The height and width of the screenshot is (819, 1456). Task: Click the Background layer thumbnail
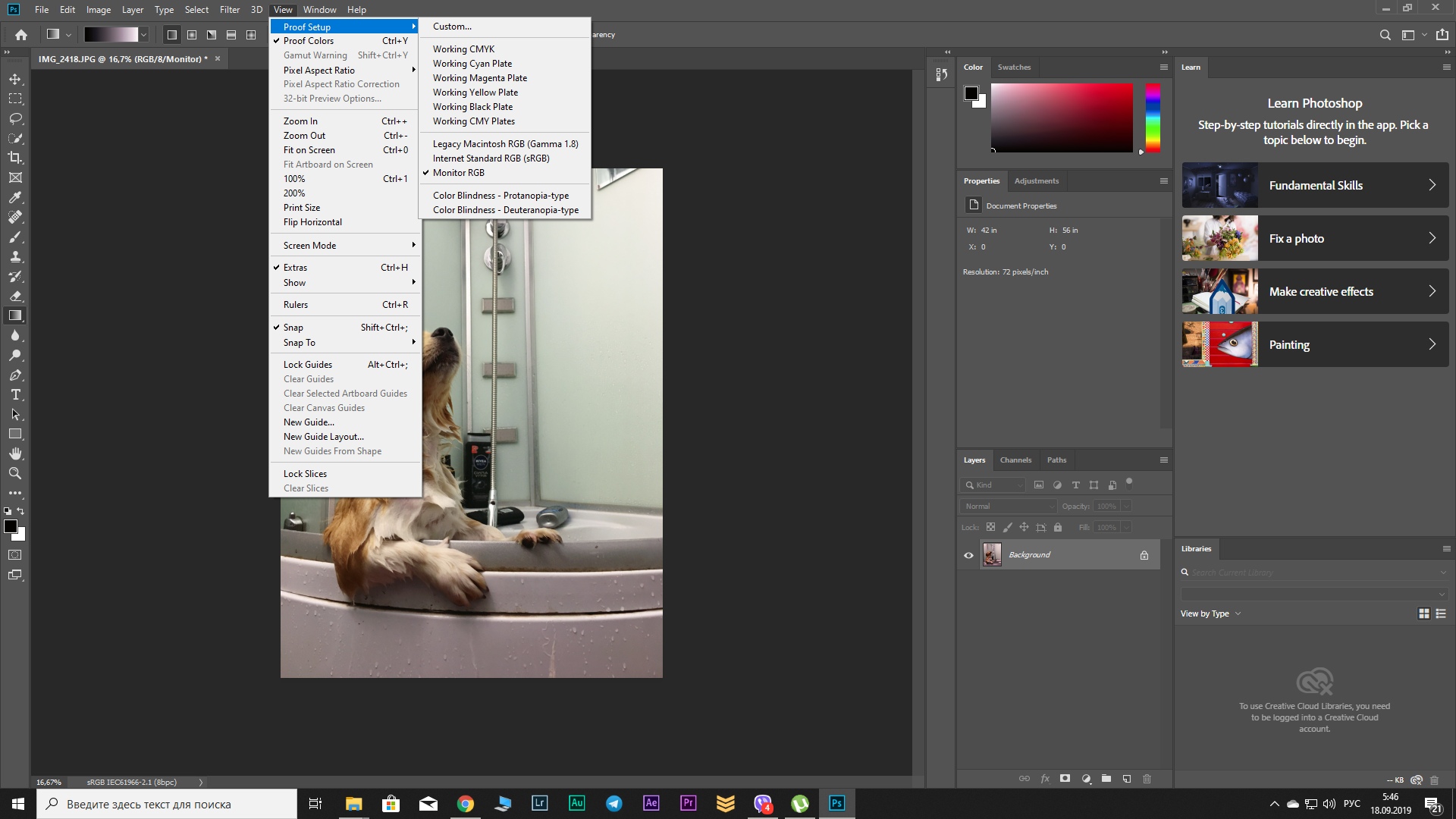[992, 554]
